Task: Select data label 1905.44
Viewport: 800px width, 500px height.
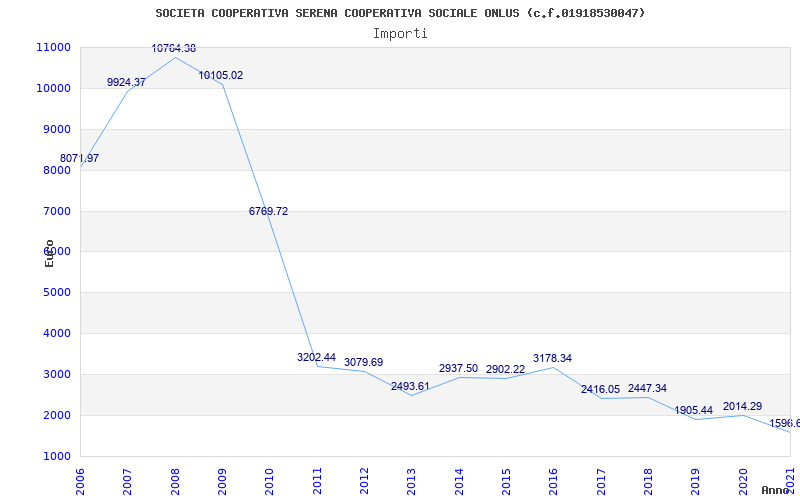Action: click(x=693, y=410)
